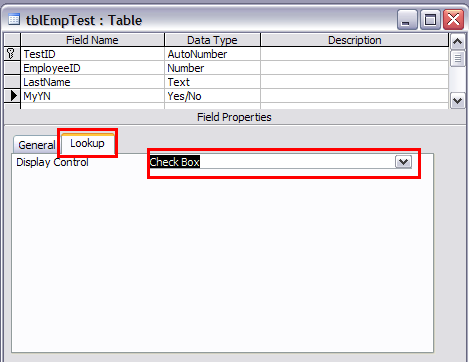
Task: Close the tblEmpTest table window
Action: pos(453,20)
